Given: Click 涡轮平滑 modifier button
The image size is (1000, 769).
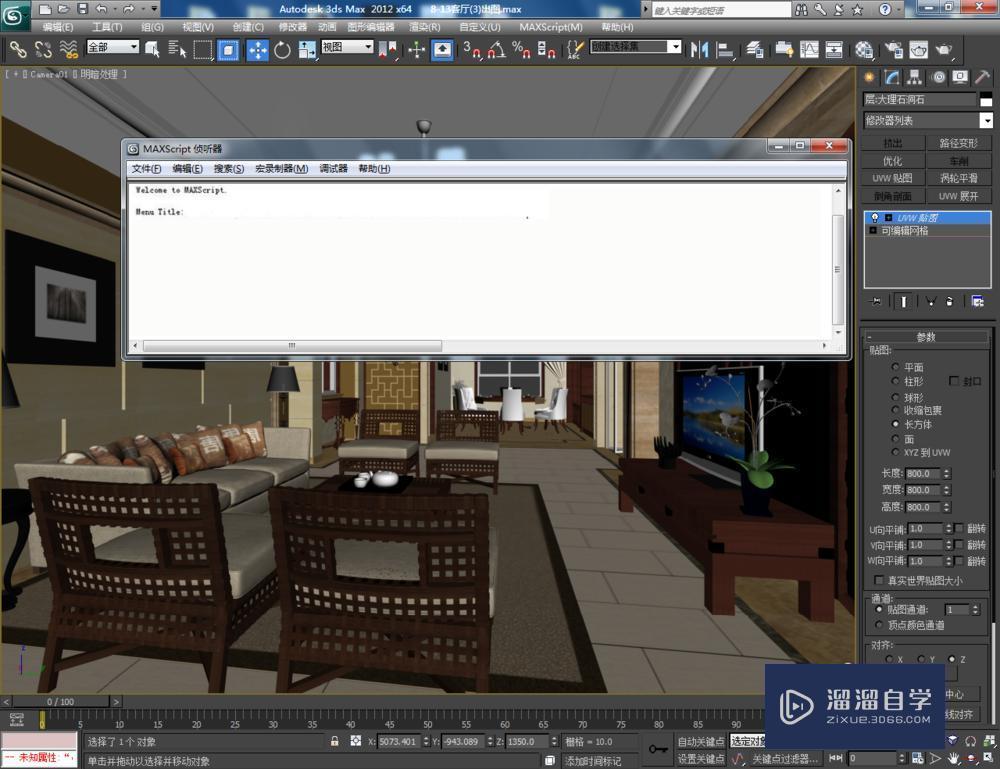Looking at the screenshot, I should (x=958, y=178).
